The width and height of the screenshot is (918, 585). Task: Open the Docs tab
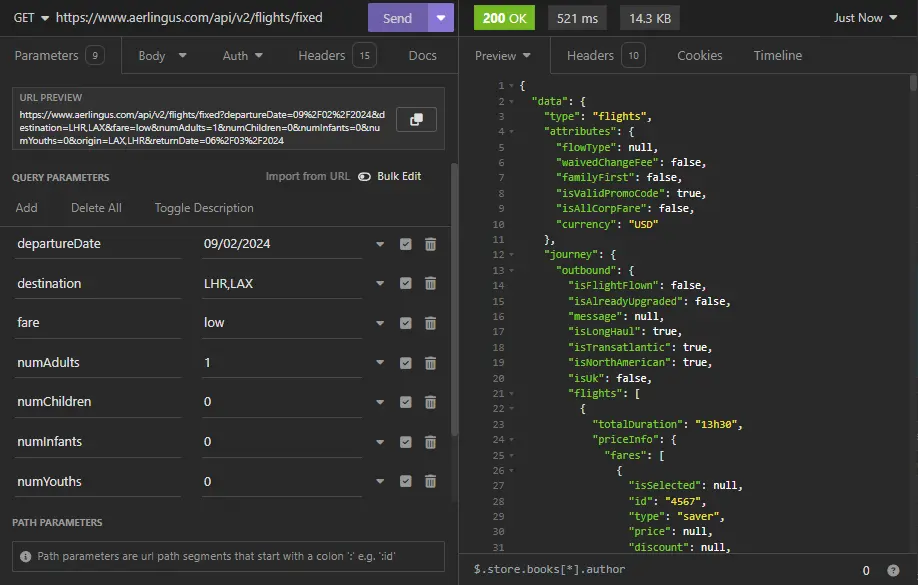tap(423, 56)
